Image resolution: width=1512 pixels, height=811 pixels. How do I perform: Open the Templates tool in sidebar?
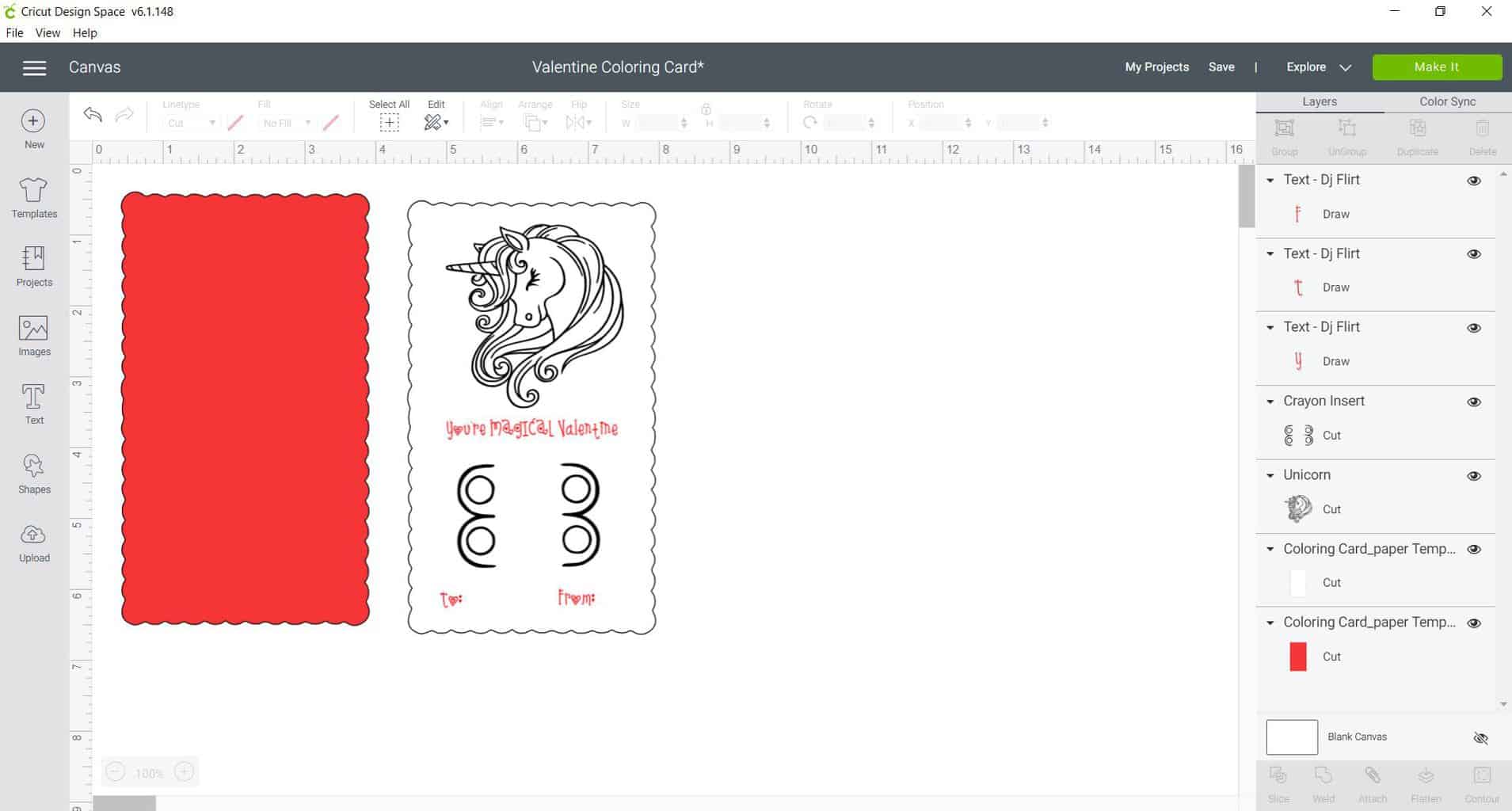34,197
